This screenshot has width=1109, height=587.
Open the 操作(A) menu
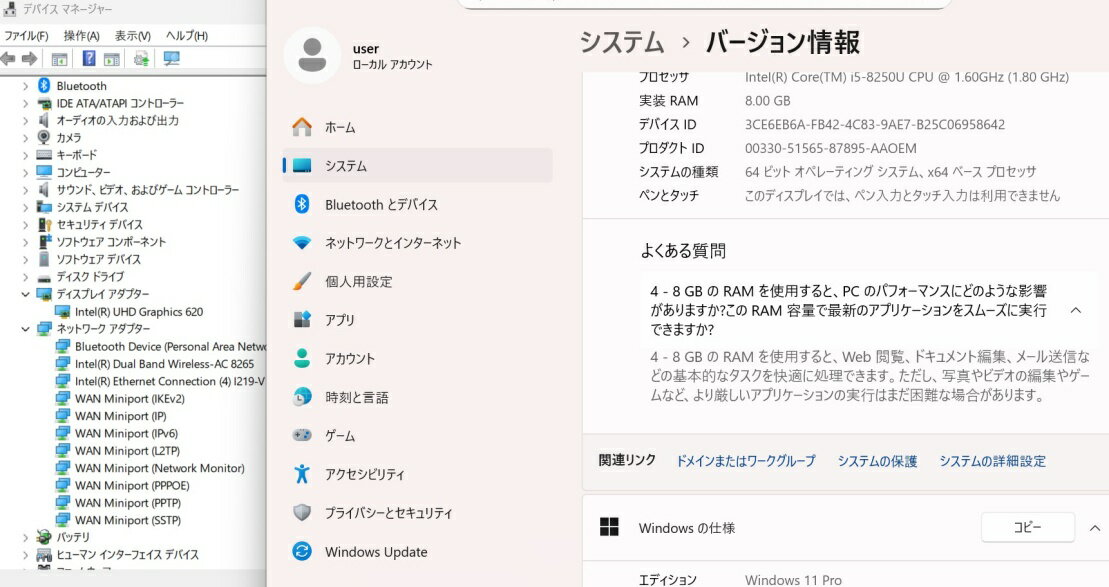(x=81, y=36)
